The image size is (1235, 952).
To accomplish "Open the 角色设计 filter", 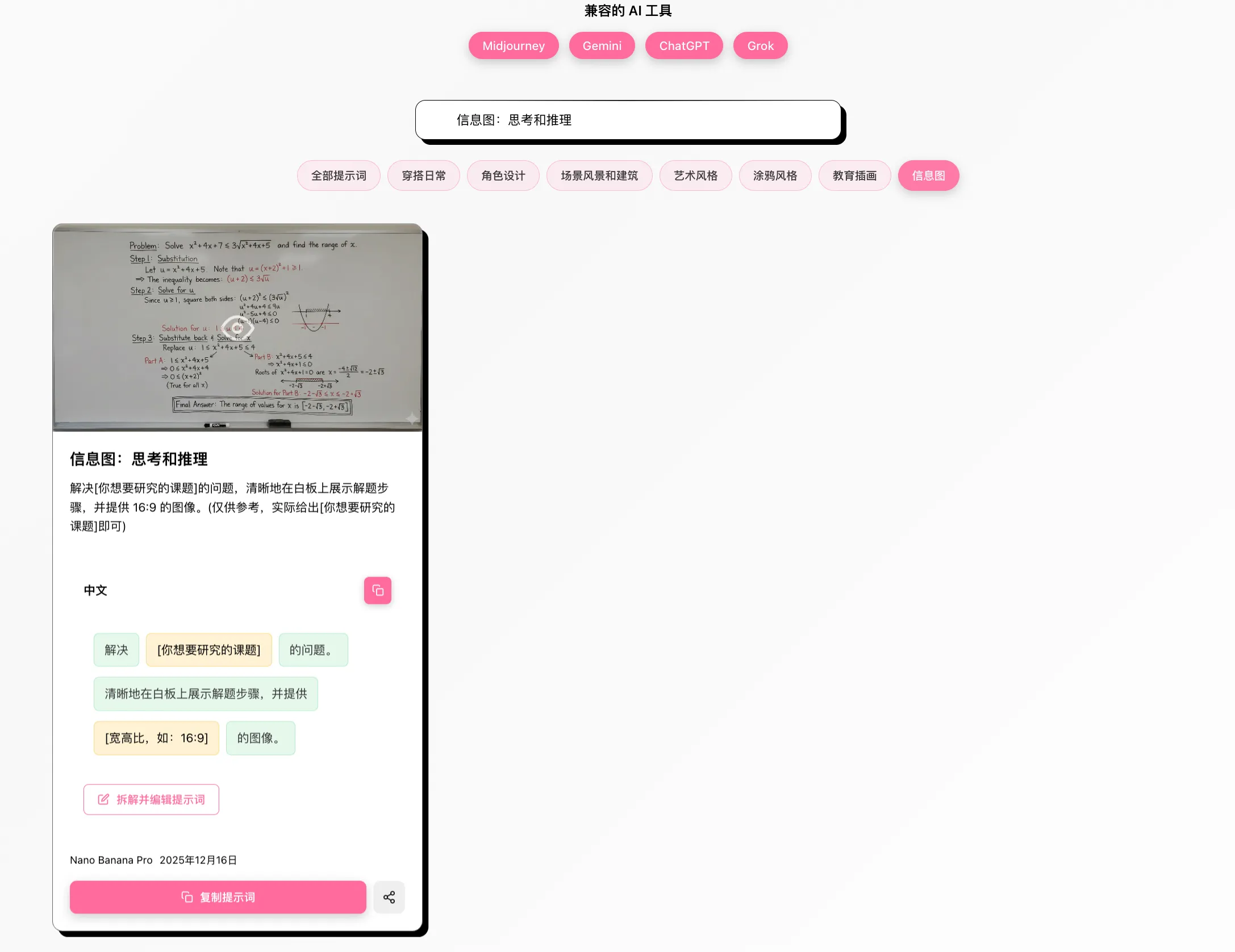I will [x=503, y=176].
